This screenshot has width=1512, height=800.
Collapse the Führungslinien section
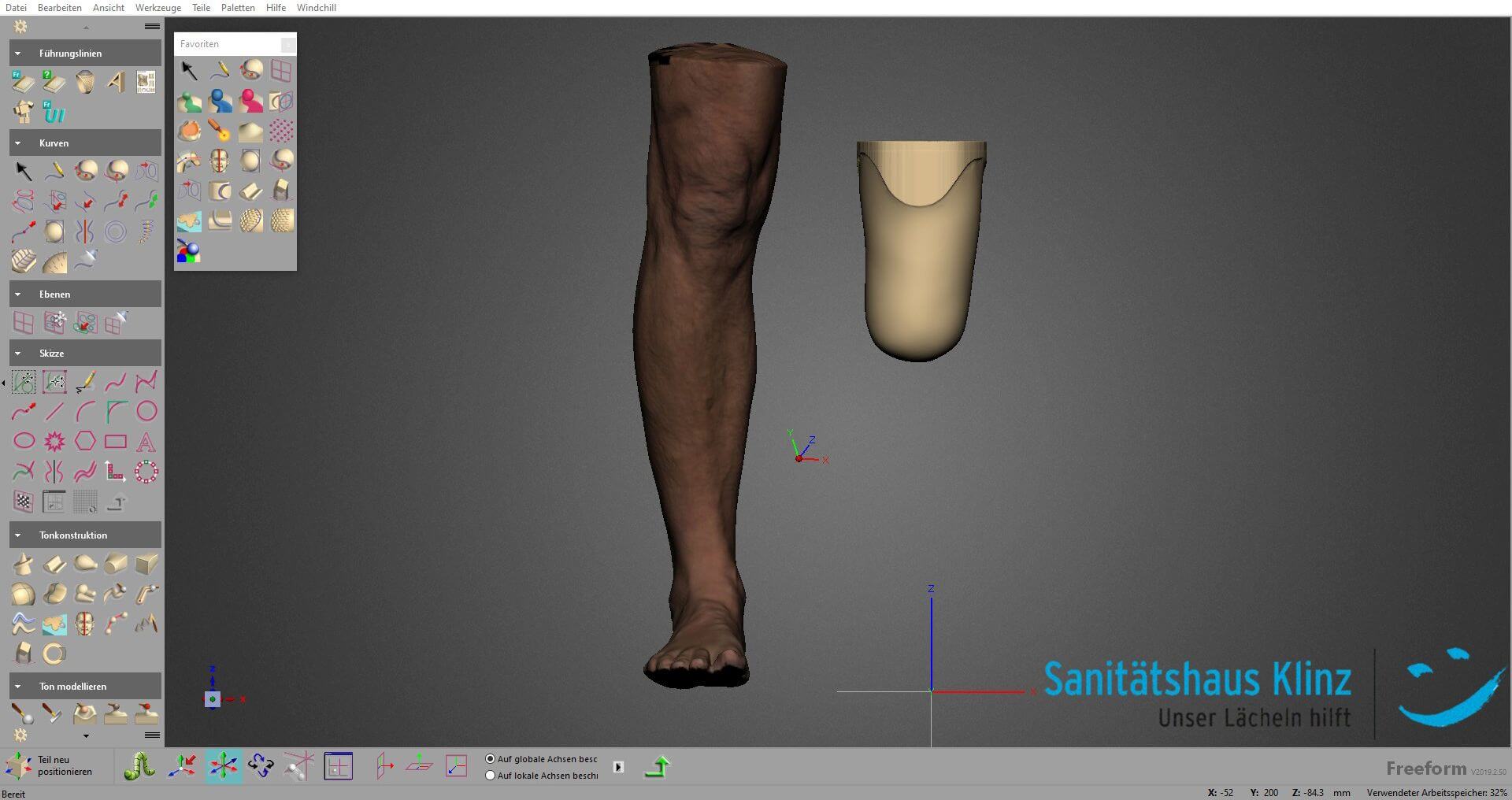18,54
